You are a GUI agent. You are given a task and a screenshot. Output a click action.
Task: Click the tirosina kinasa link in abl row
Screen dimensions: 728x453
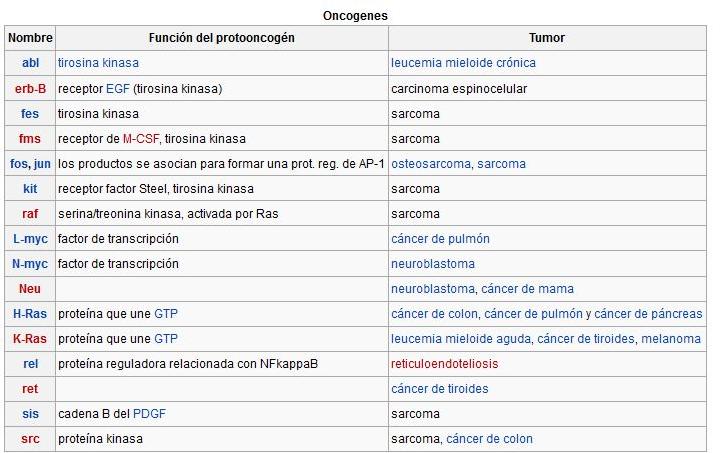(x=98, y=63)
